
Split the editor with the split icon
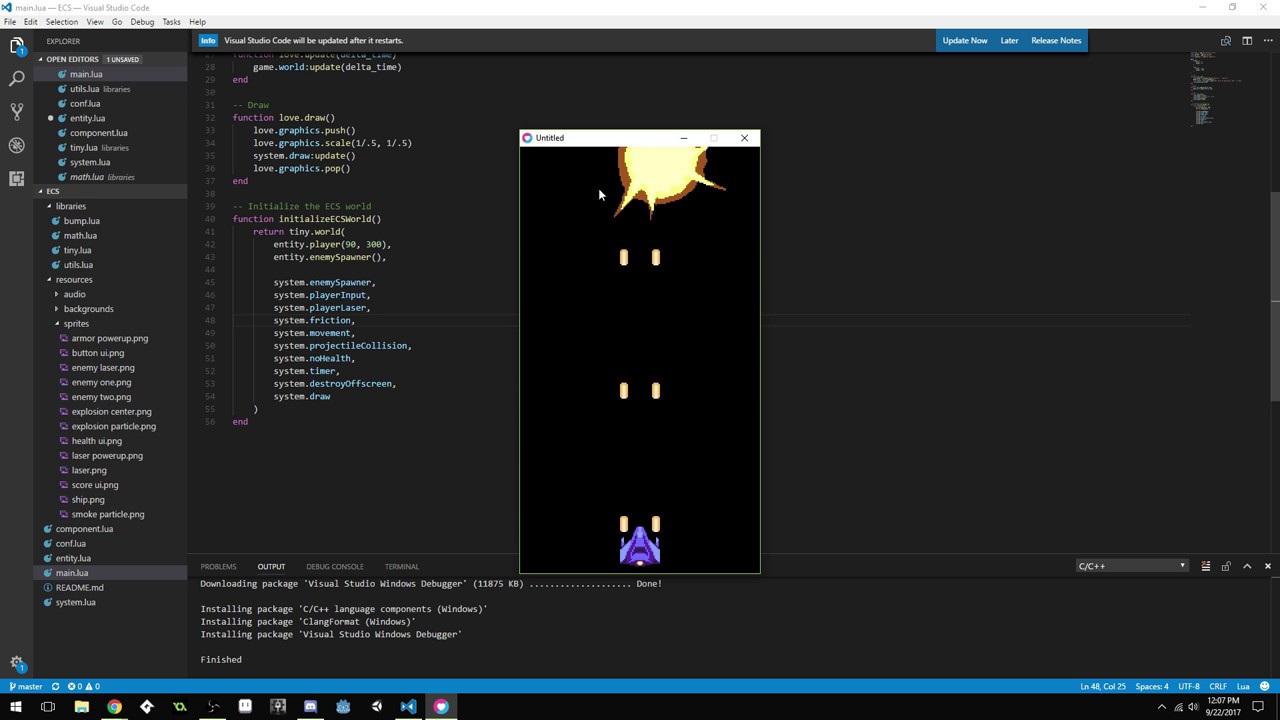click(1247, 41)
